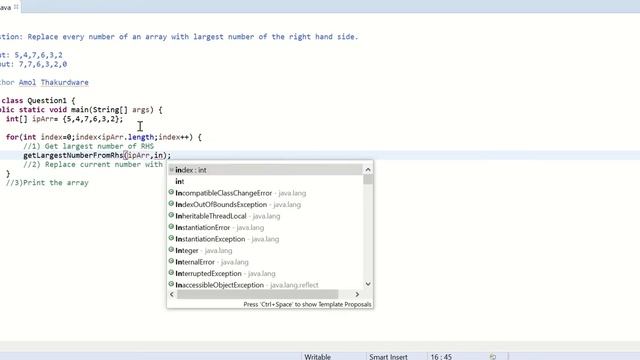Click the main method signature line

coord(81,110)
